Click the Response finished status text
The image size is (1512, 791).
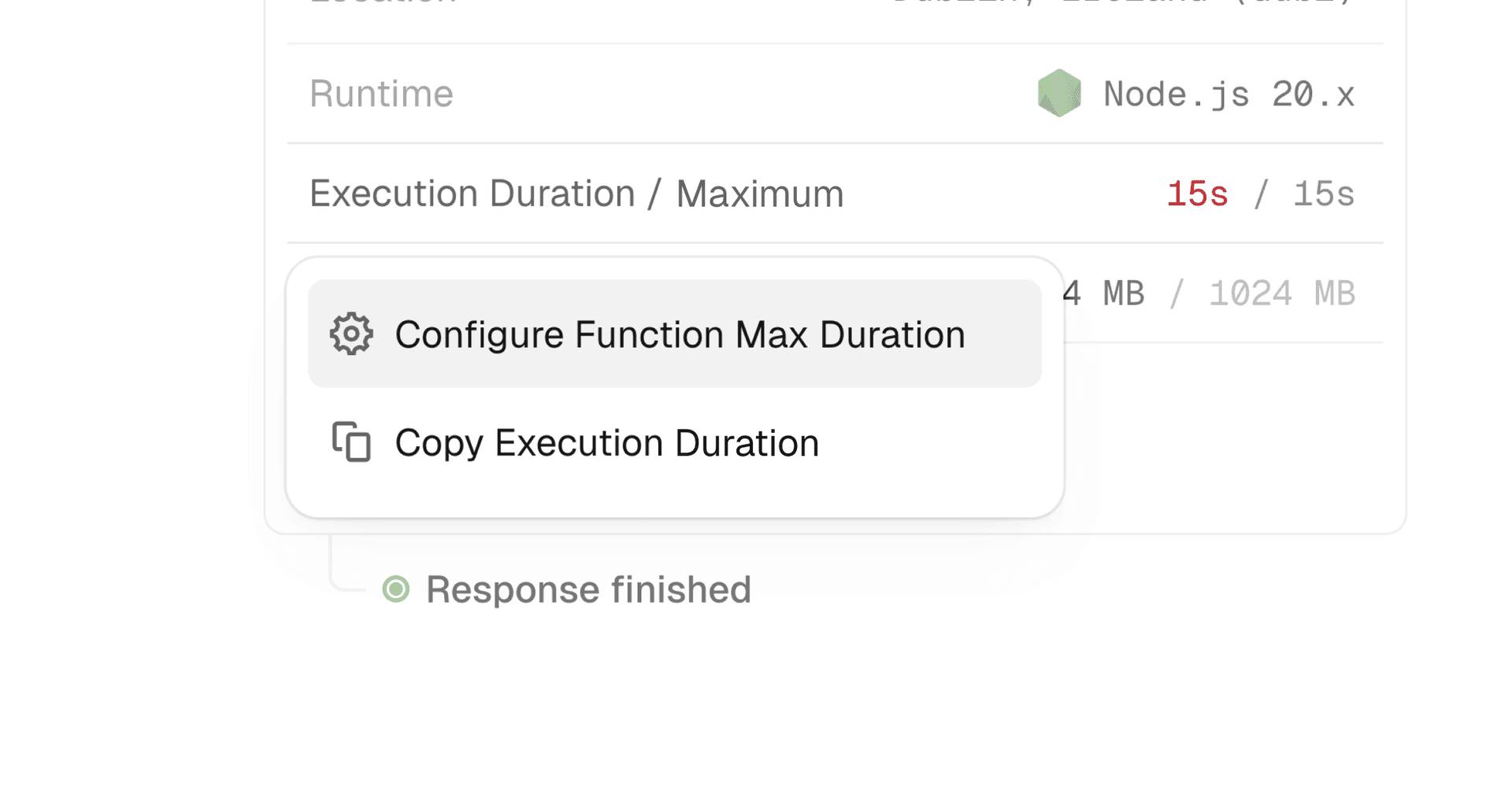588,590
